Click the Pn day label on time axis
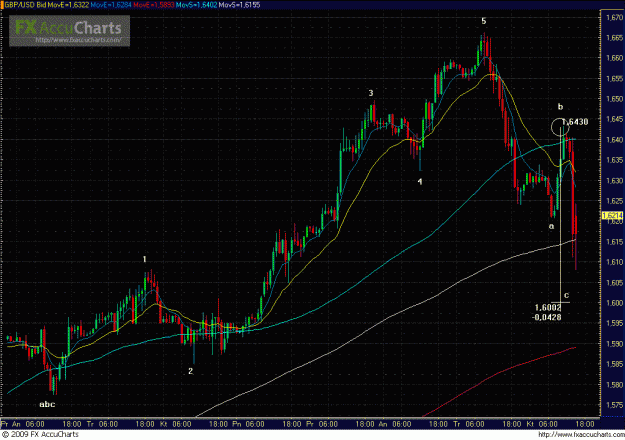This screenshot has width=625, height=440. 237,424
